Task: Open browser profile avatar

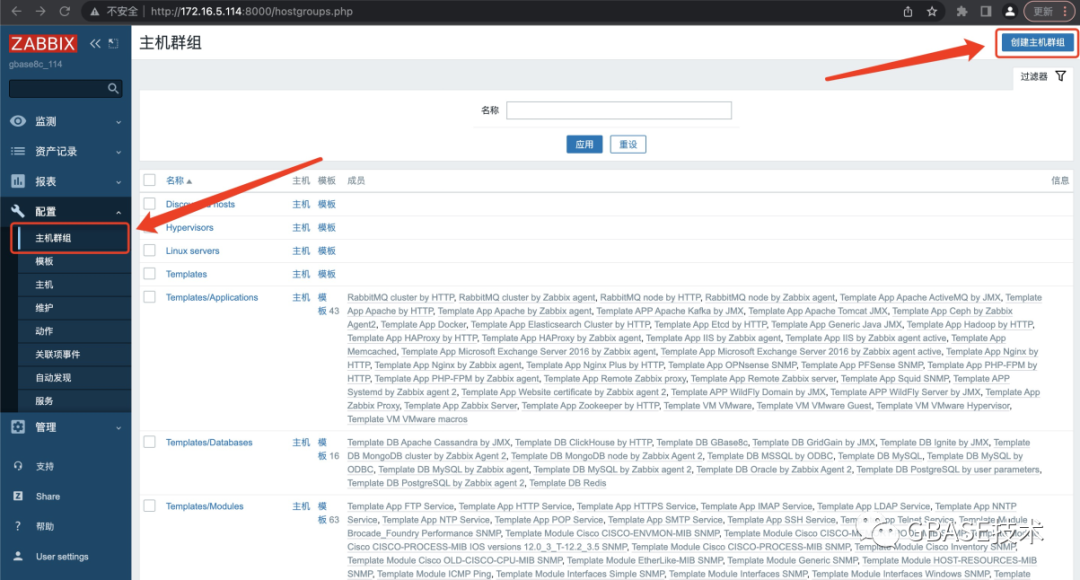Action: 1010,11
